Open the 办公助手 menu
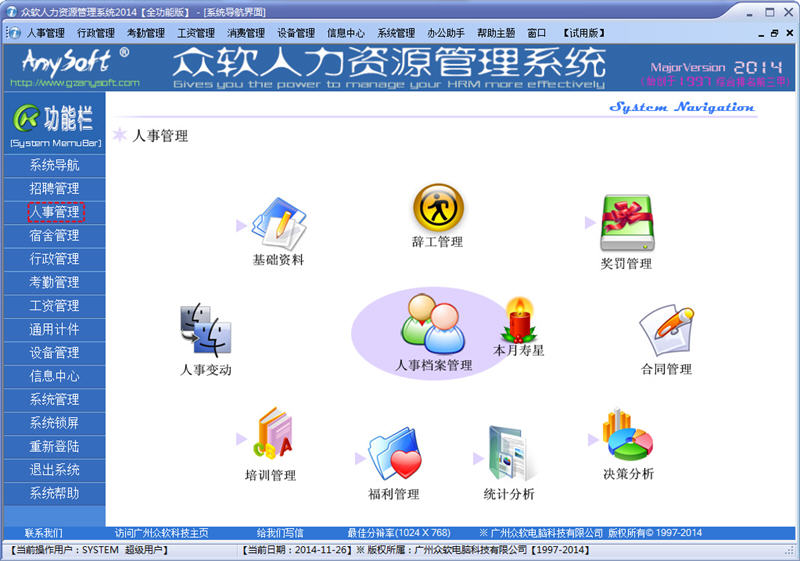Viewport: 800px width, 561px height. click(446, 34)
